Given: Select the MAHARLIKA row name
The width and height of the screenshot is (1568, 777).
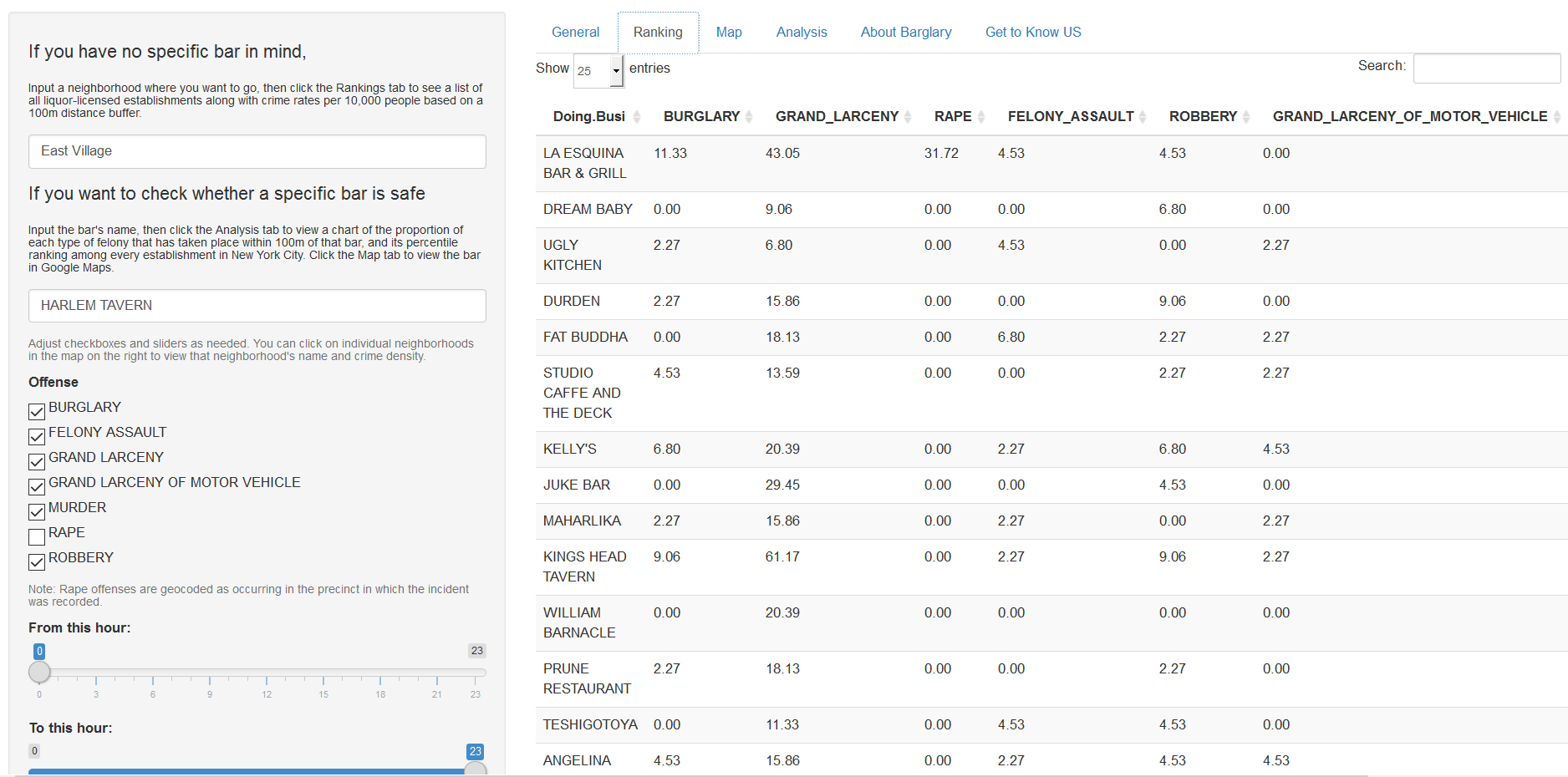Looking at the screenshot, I should [582, 521].
